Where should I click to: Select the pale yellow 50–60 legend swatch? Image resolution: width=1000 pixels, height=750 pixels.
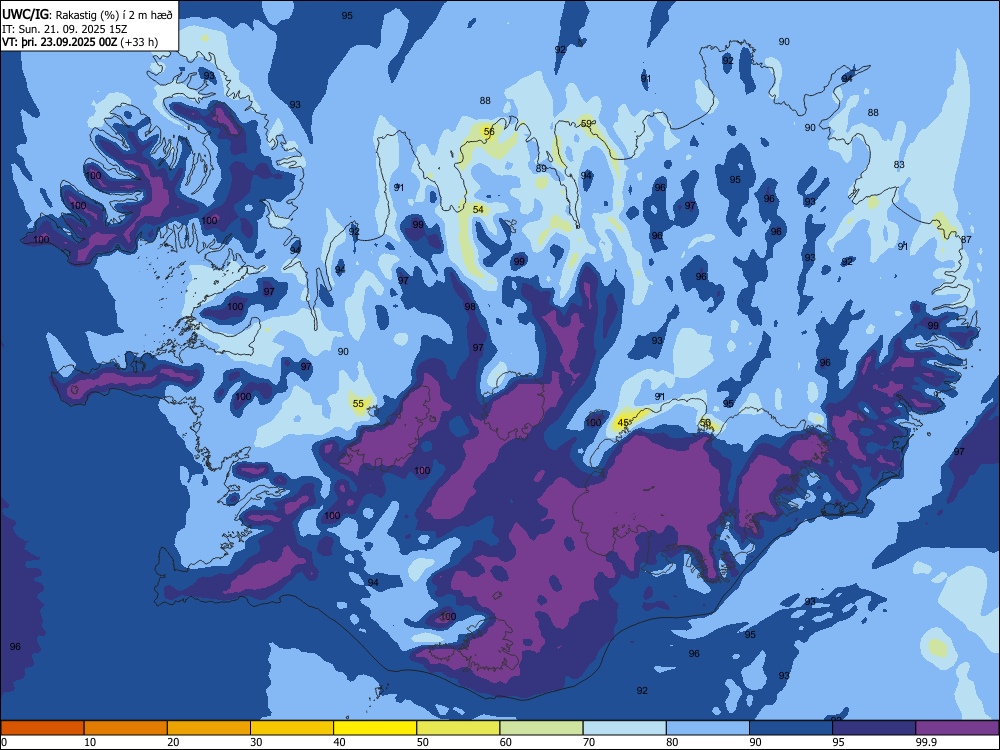[x=458, y=728]
